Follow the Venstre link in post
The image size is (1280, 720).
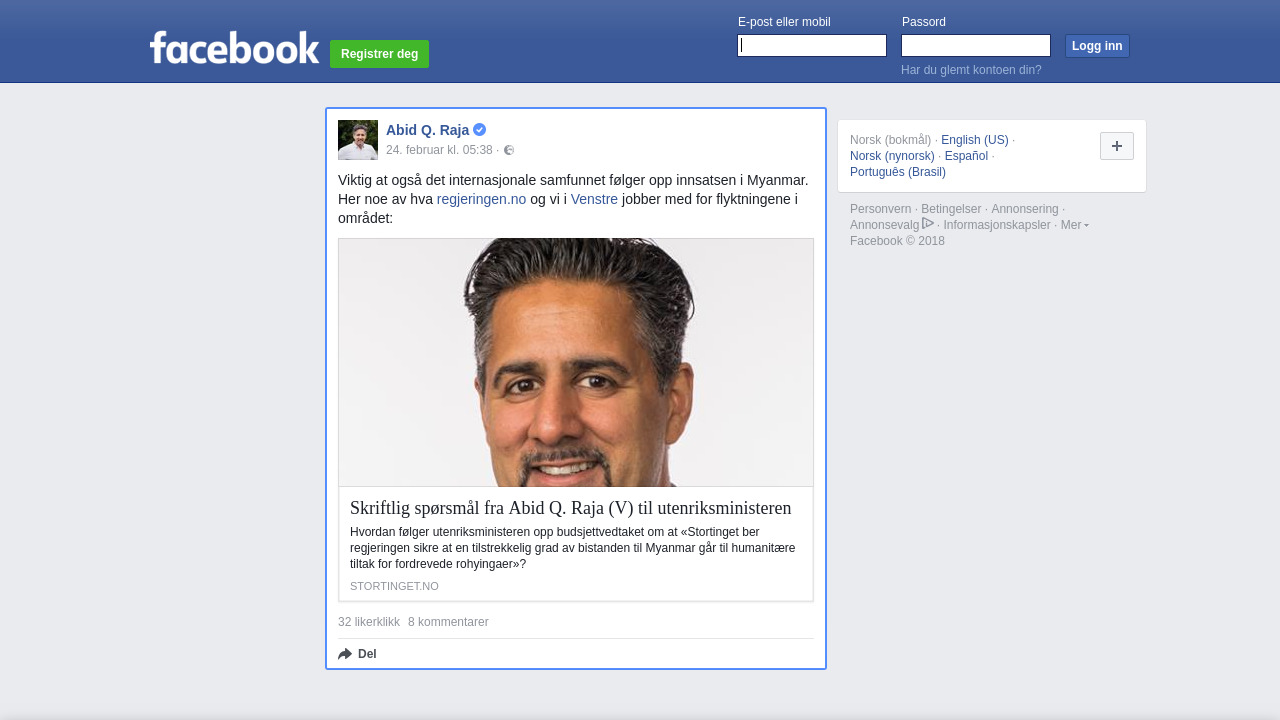(x=594, y=199)
